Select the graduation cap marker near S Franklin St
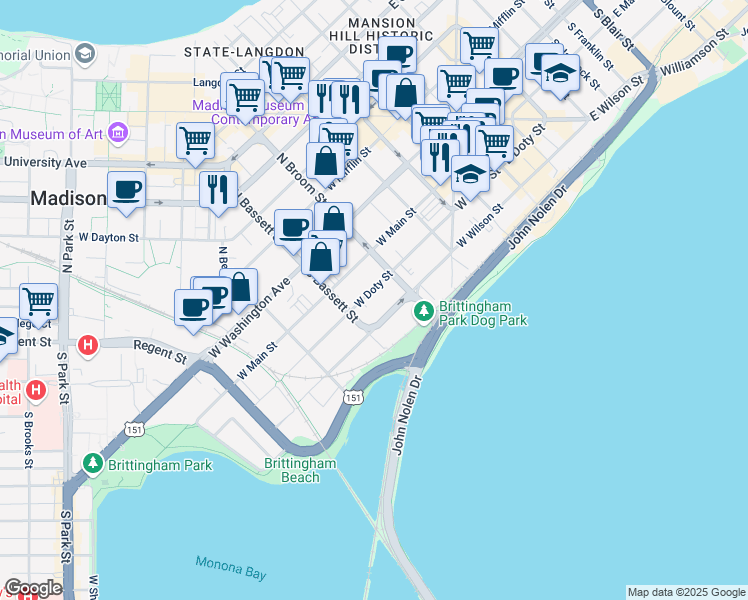 coord(561,75)
